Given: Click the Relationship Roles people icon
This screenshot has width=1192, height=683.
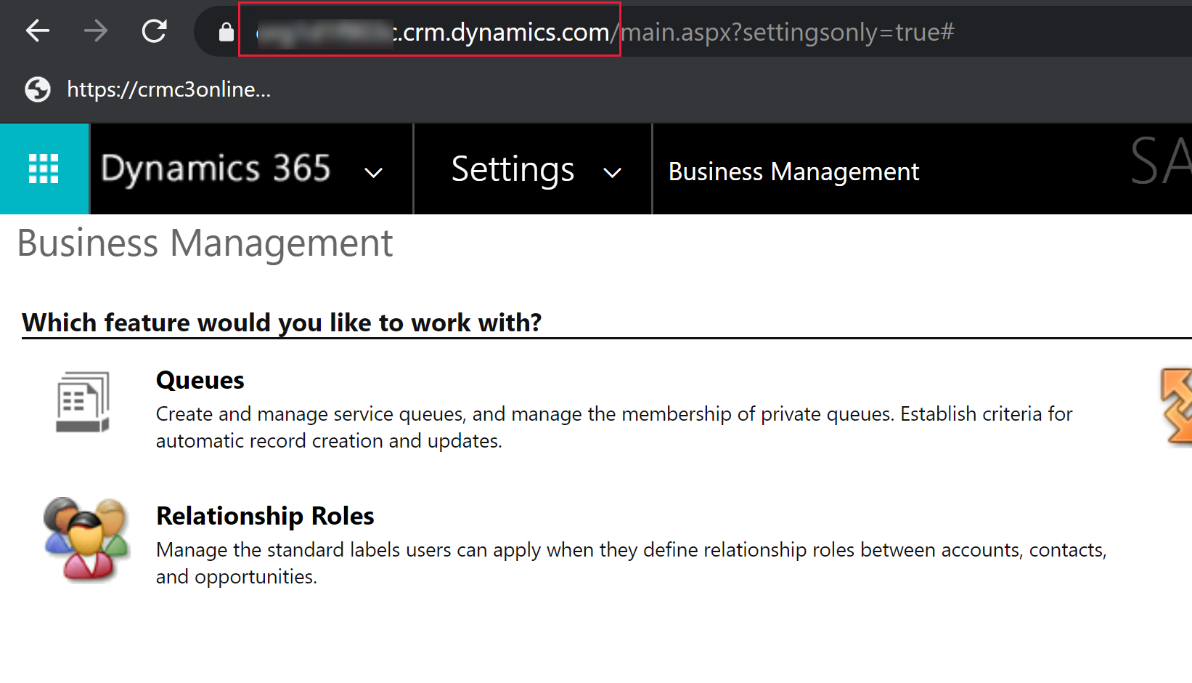Looking at the screenshot, I should coord(86,539).
